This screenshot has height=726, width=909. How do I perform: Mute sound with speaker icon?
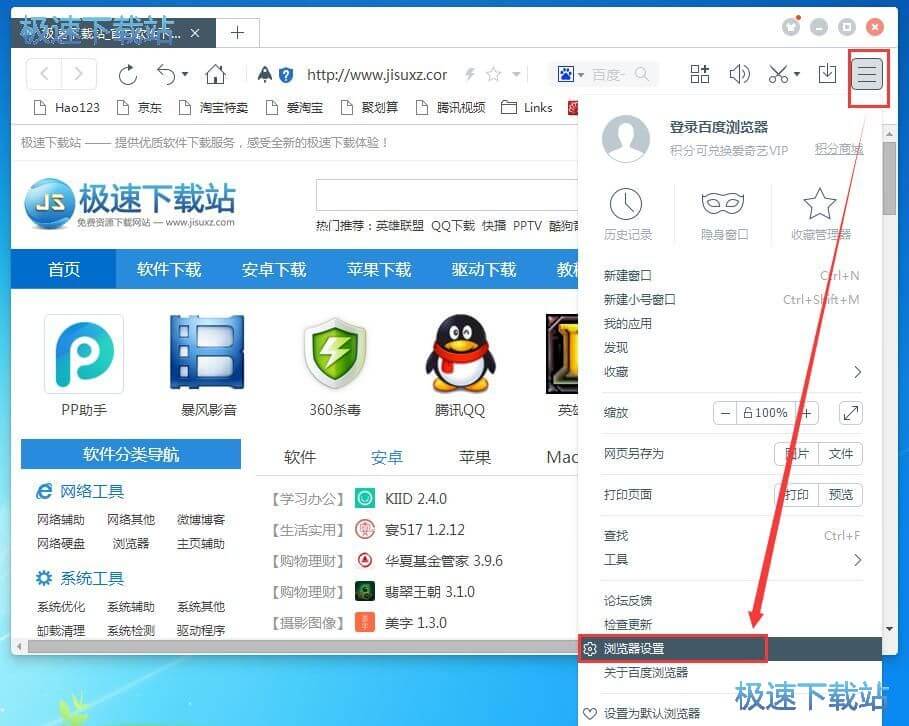739,74
